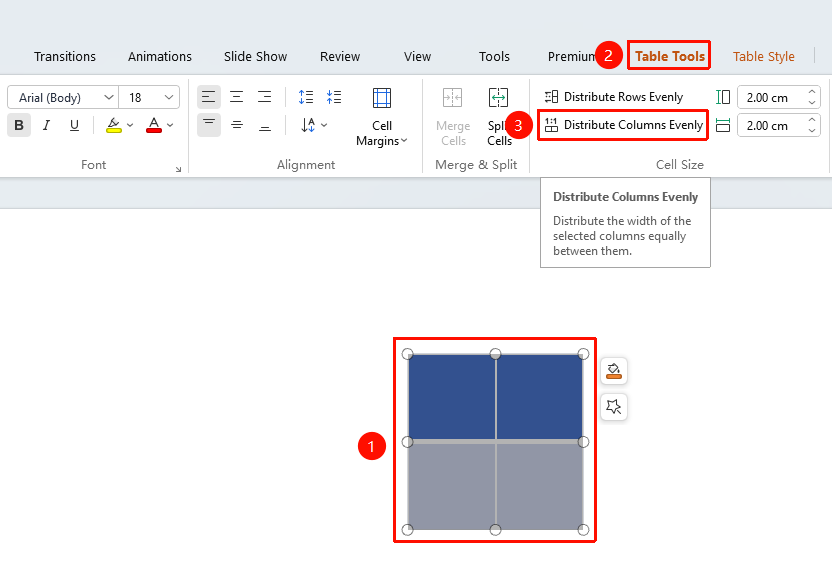The height and width of the screenshot is (570, 832).
Task: Click Distribute Columns Evenly
Action: pos(623,125)
